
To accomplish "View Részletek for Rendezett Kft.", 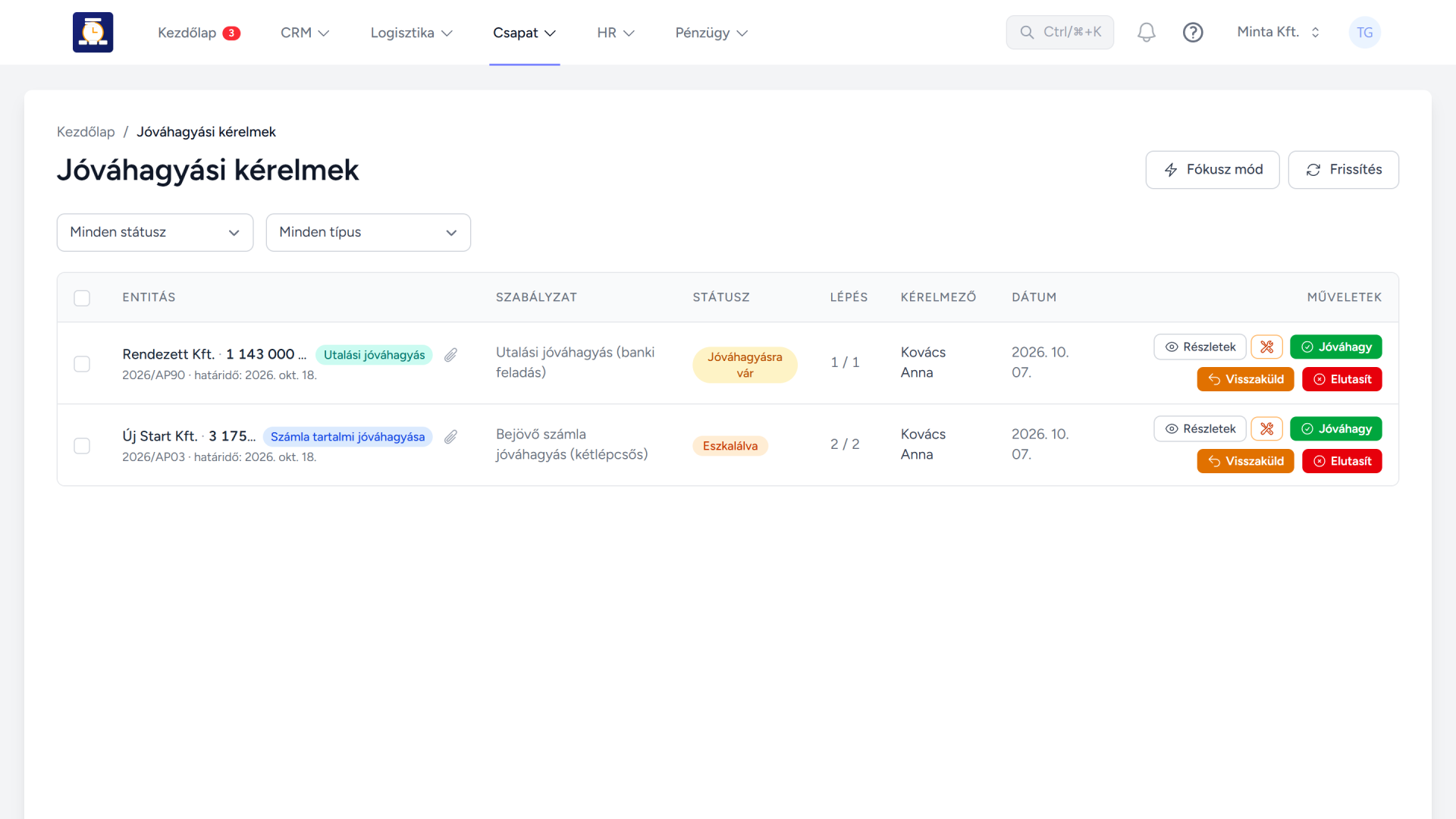I will [1200, 347].
